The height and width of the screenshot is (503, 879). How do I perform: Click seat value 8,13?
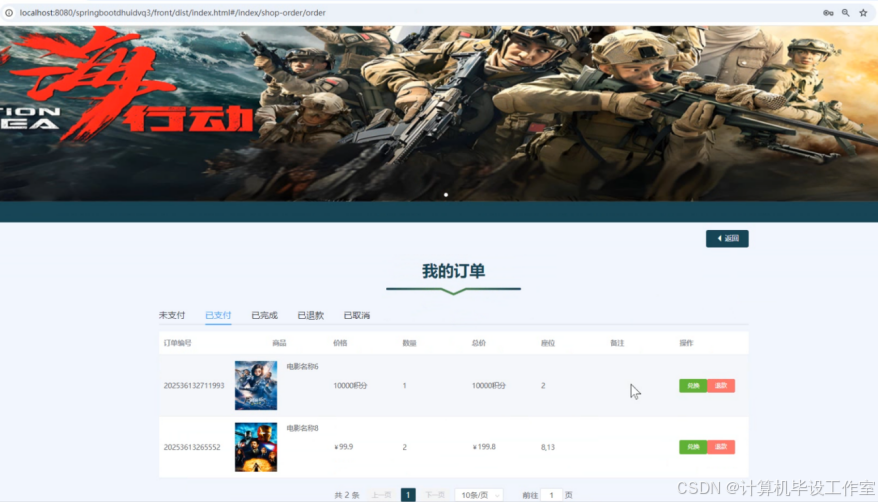click(x=548, y=447)
